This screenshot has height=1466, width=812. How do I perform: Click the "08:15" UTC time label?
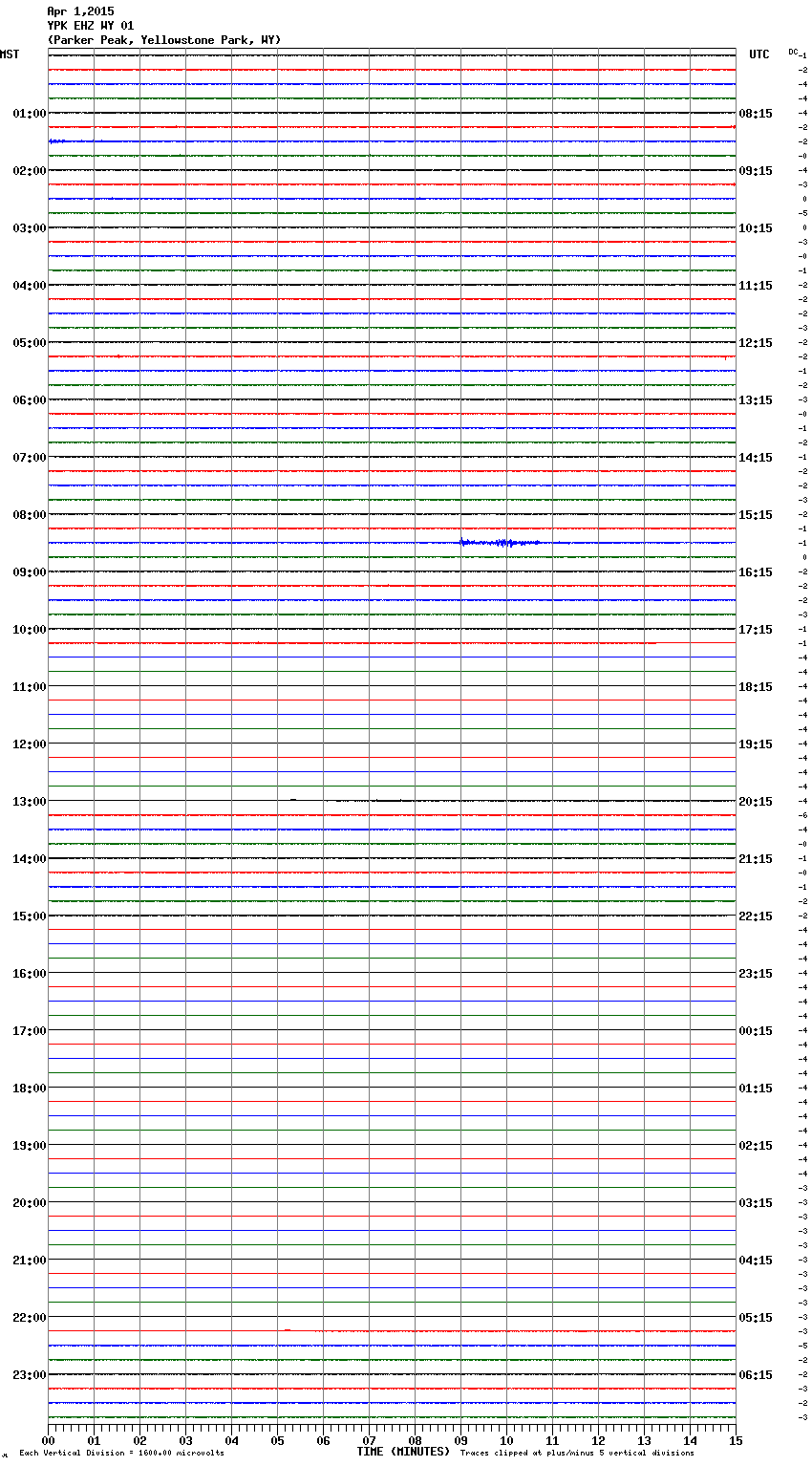756,114
